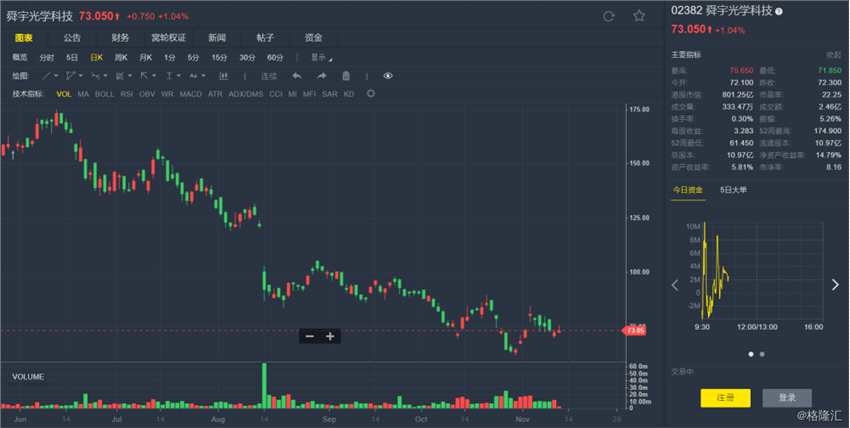Click the undo arrow in drawing toolbar
The height and width of the screenshot is (428, 850).
point(297,76)
